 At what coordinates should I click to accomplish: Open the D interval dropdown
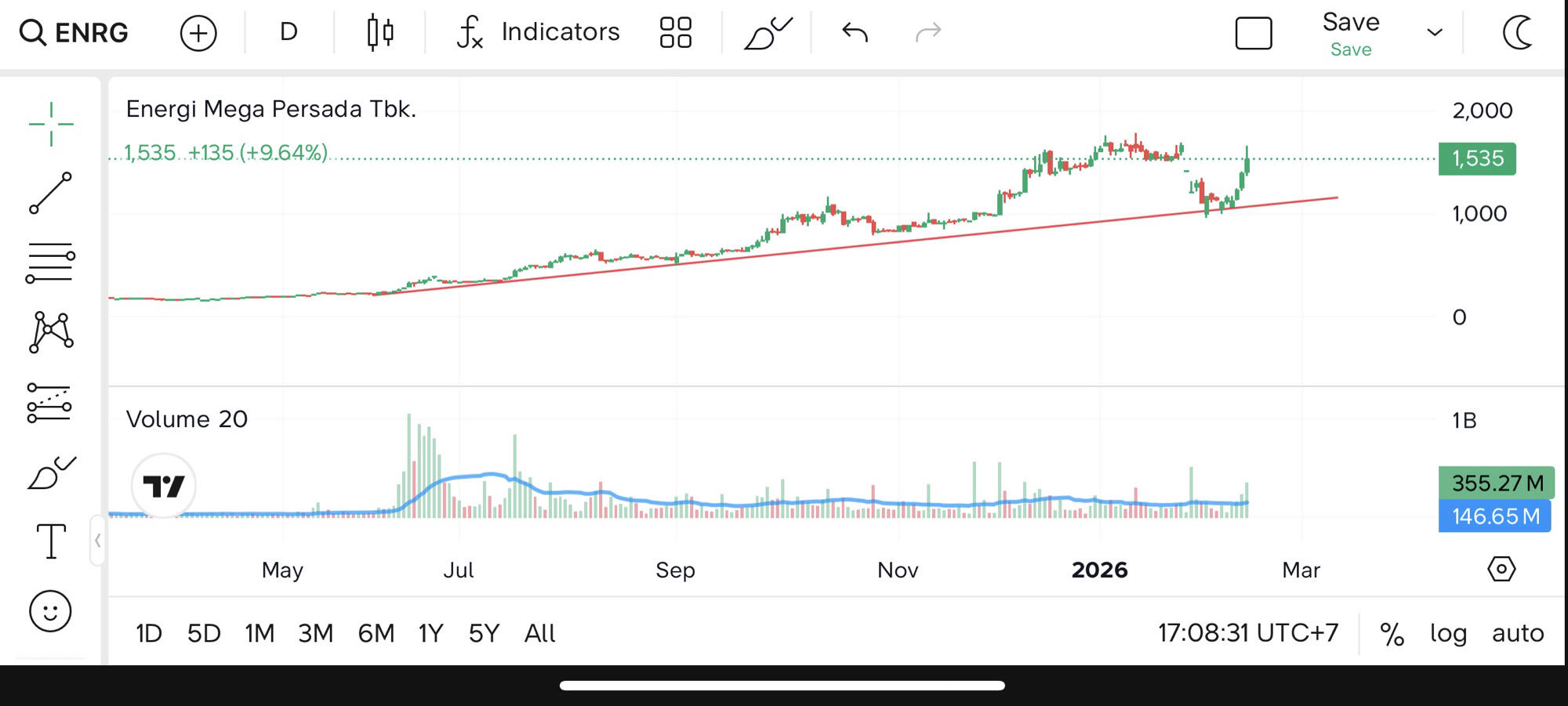tap(289, 33)
